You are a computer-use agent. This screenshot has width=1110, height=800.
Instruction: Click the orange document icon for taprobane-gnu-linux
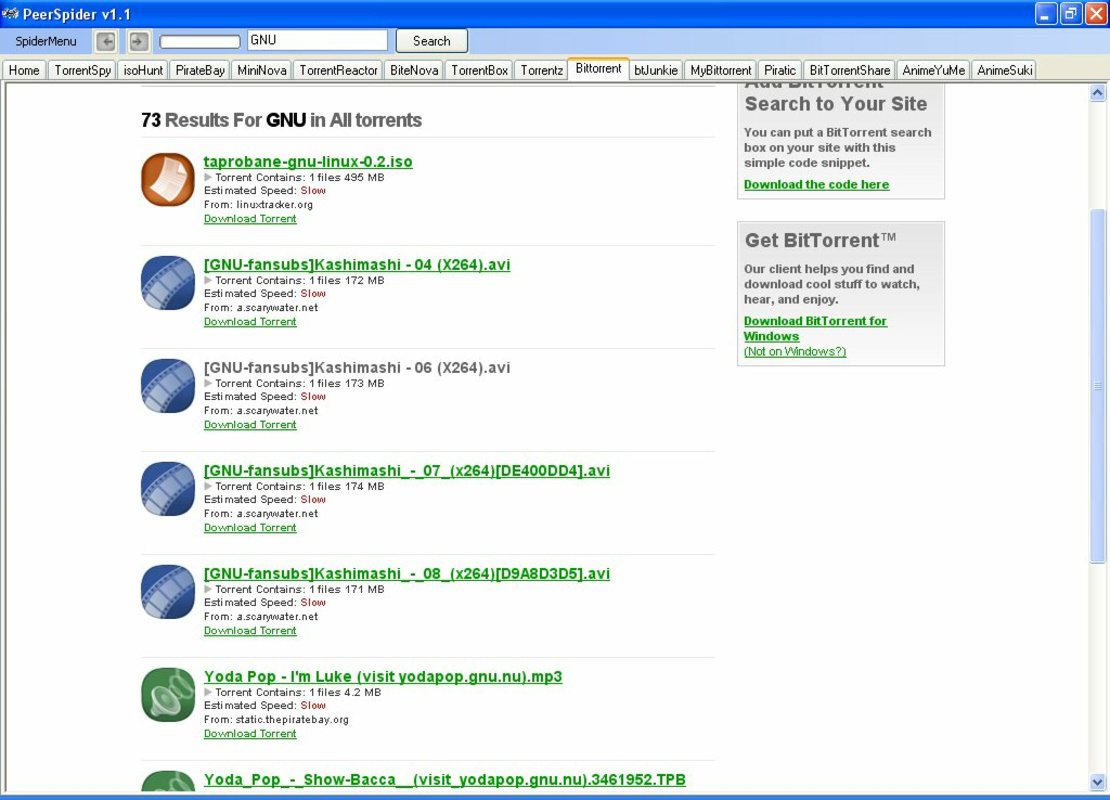click(168, 179)
